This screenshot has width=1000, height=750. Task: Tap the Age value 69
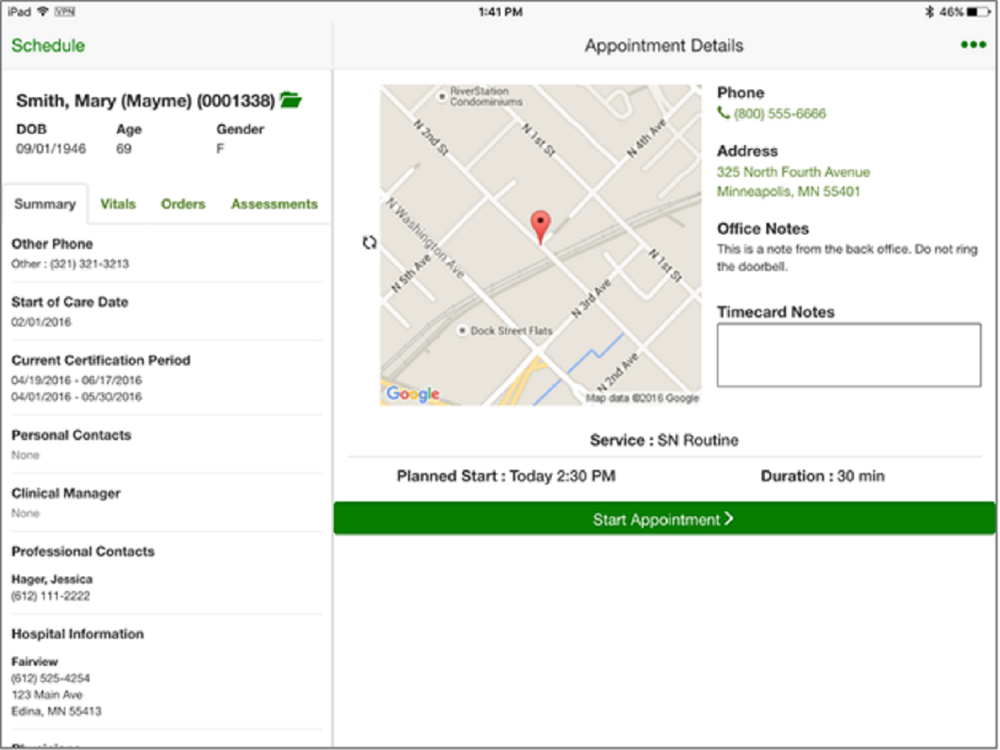[x=124, y=149]
